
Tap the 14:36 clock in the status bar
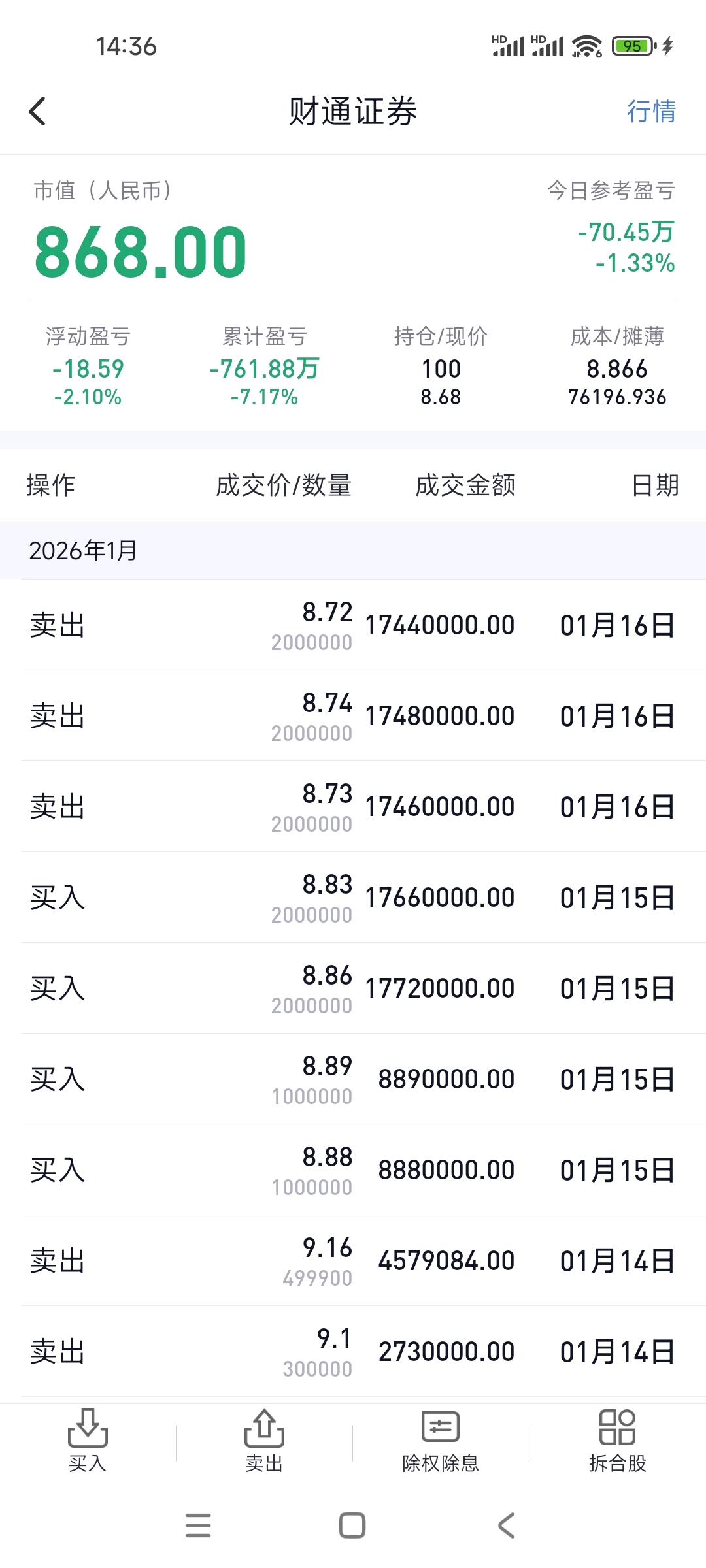[x=126, y=46]
